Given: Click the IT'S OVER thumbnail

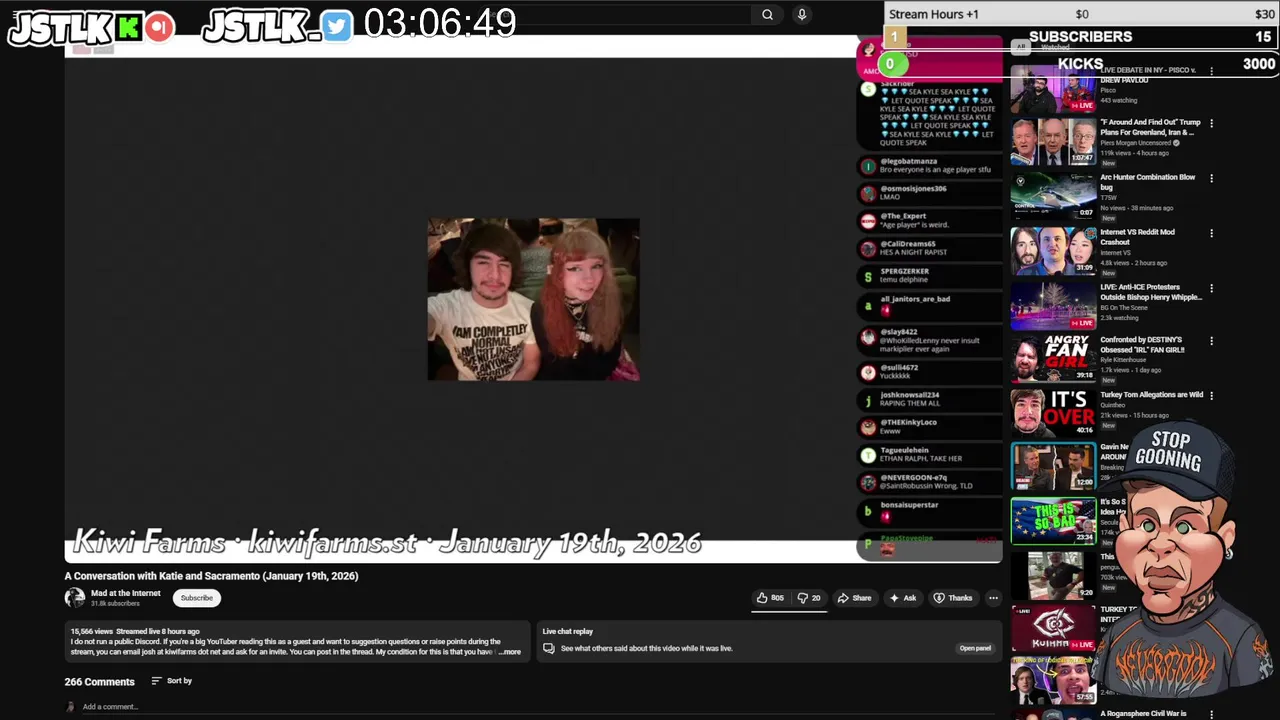Looking at the screenshot, I should (1053, 413).
